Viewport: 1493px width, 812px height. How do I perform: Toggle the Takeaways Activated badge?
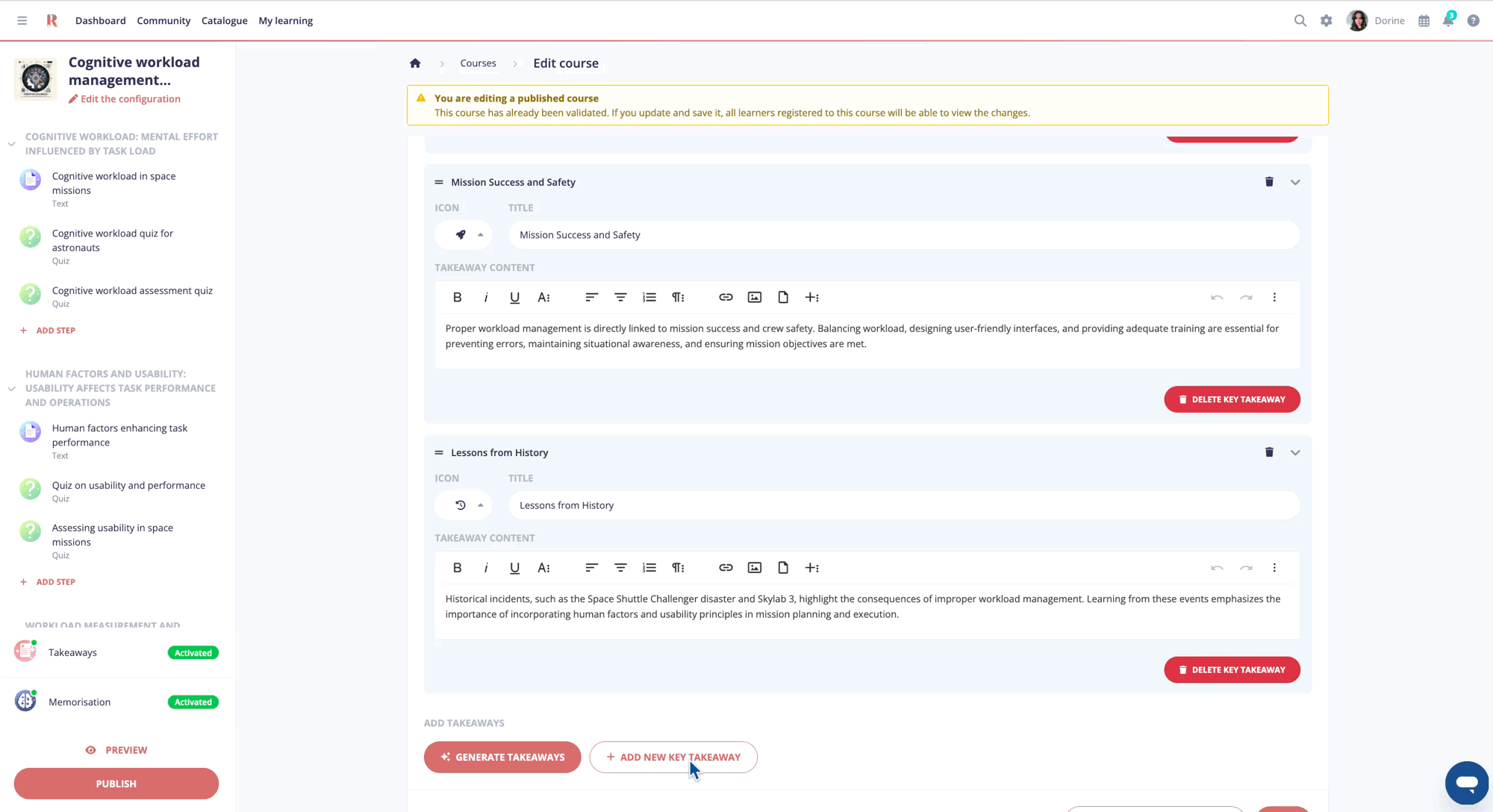[193, 653]
